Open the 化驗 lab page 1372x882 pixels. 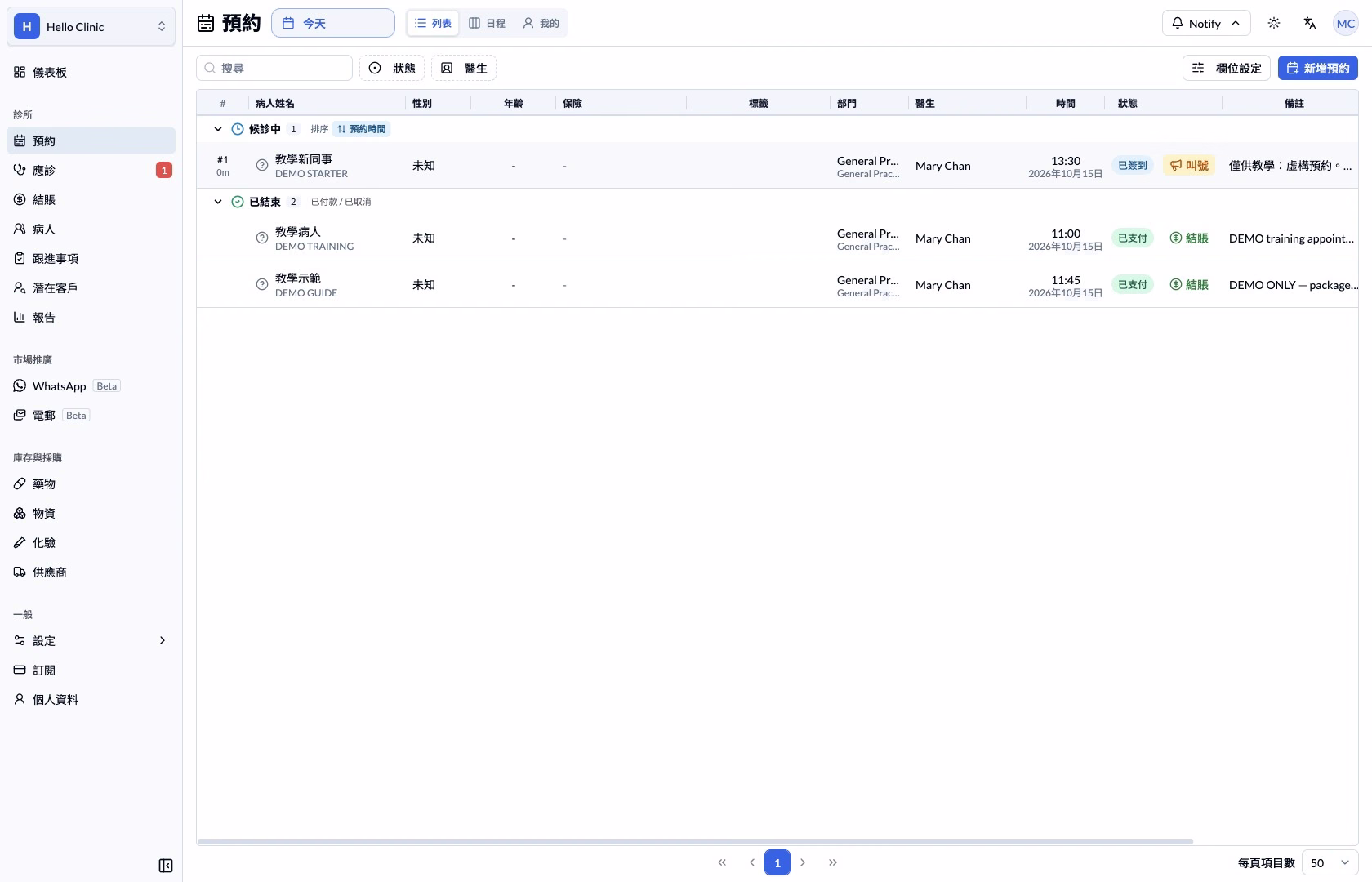click(x=91, y=542)
